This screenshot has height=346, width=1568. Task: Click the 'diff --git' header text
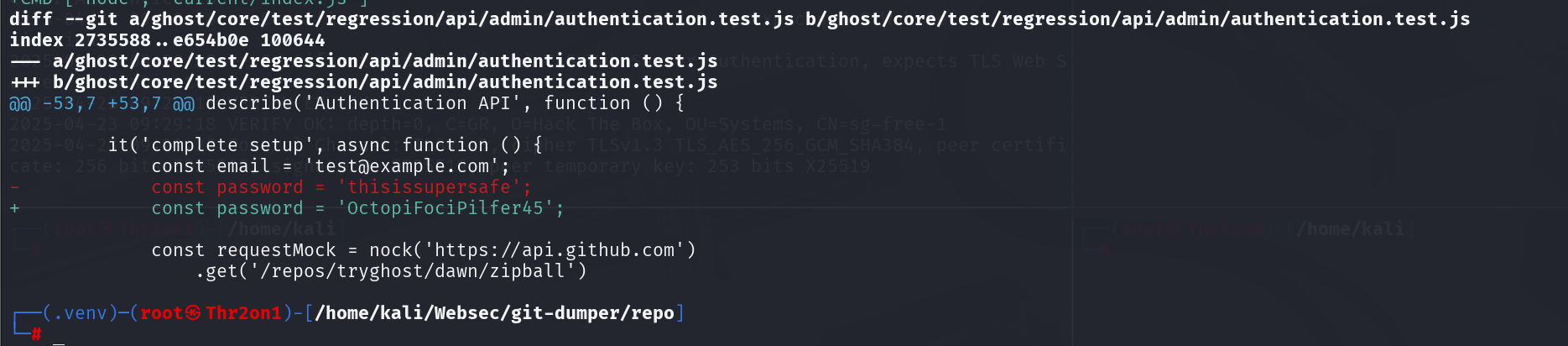63,18
